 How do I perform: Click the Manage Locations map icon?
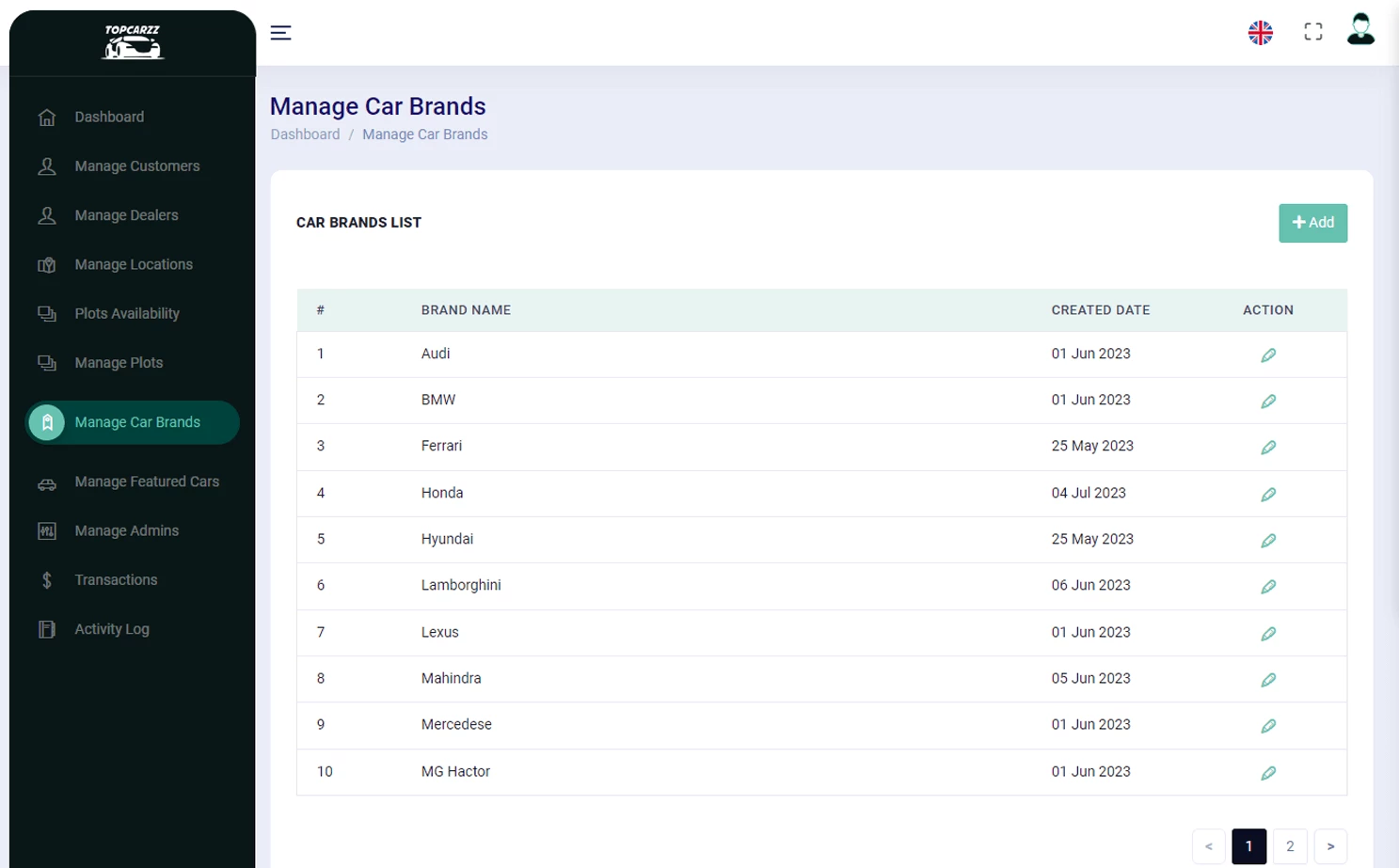[x=46, y=264]
